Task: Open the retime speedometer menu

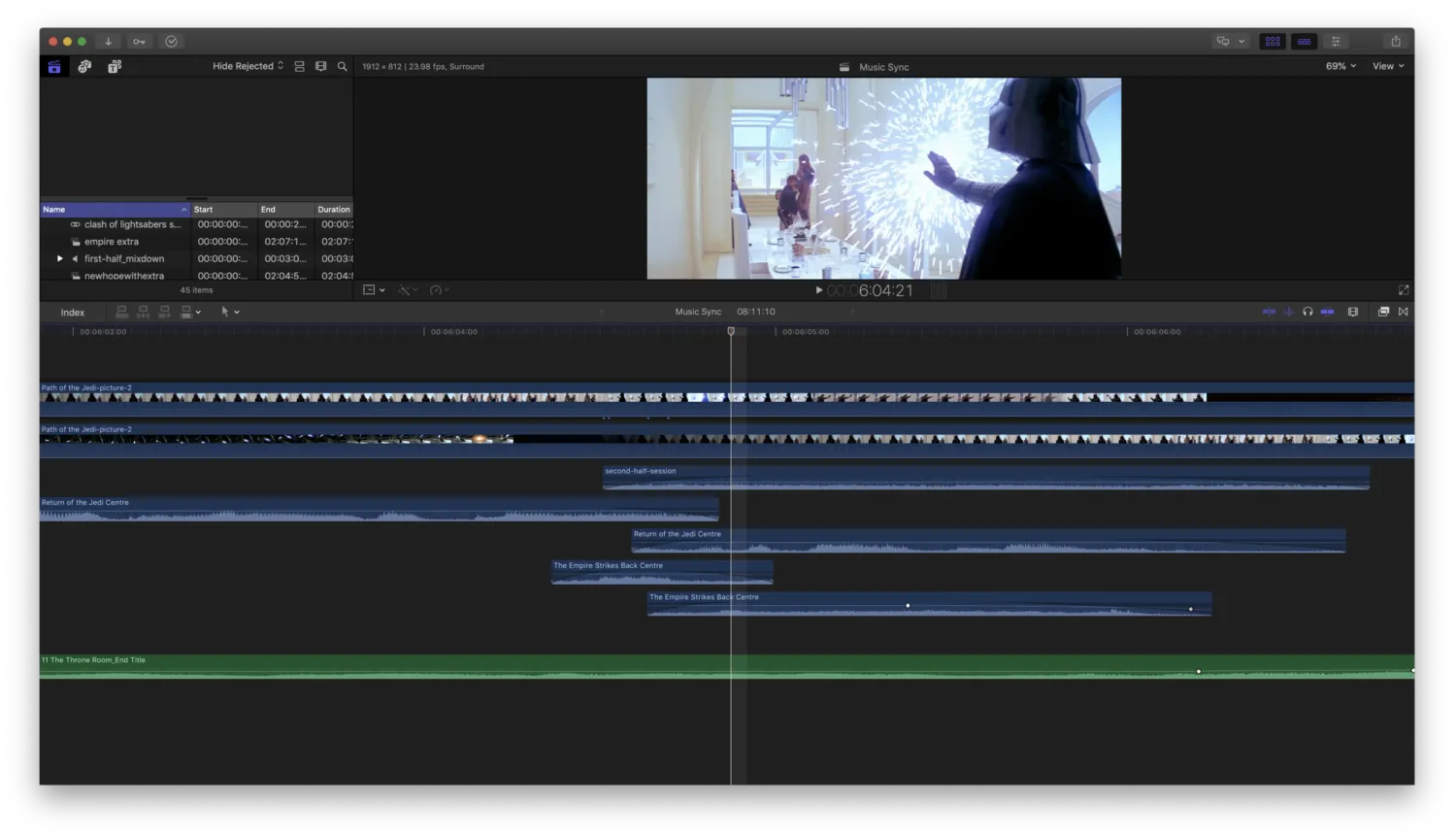Action: tap(440, 290)
